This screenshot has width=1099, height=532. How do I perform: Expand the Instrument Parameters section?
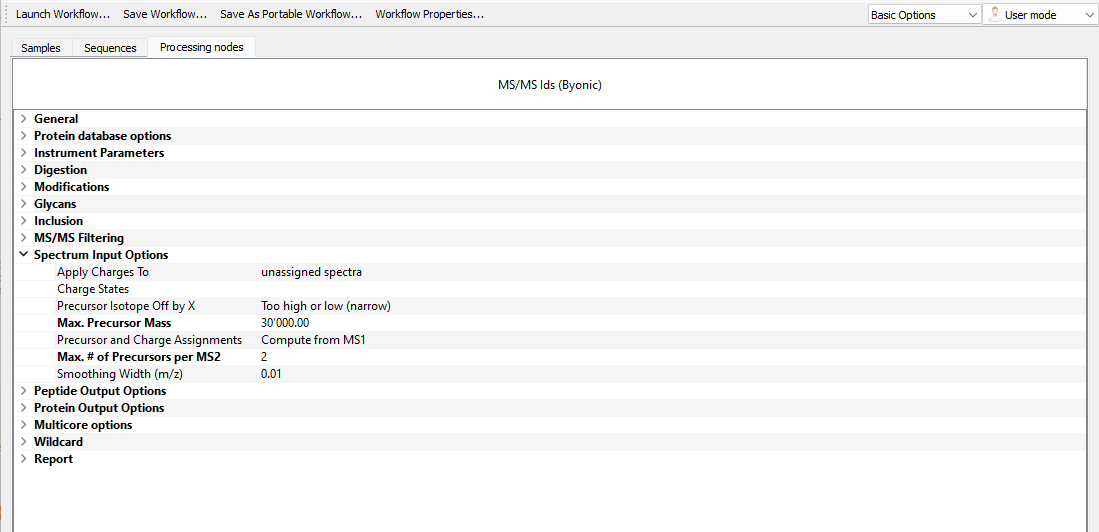click(24, 153)
